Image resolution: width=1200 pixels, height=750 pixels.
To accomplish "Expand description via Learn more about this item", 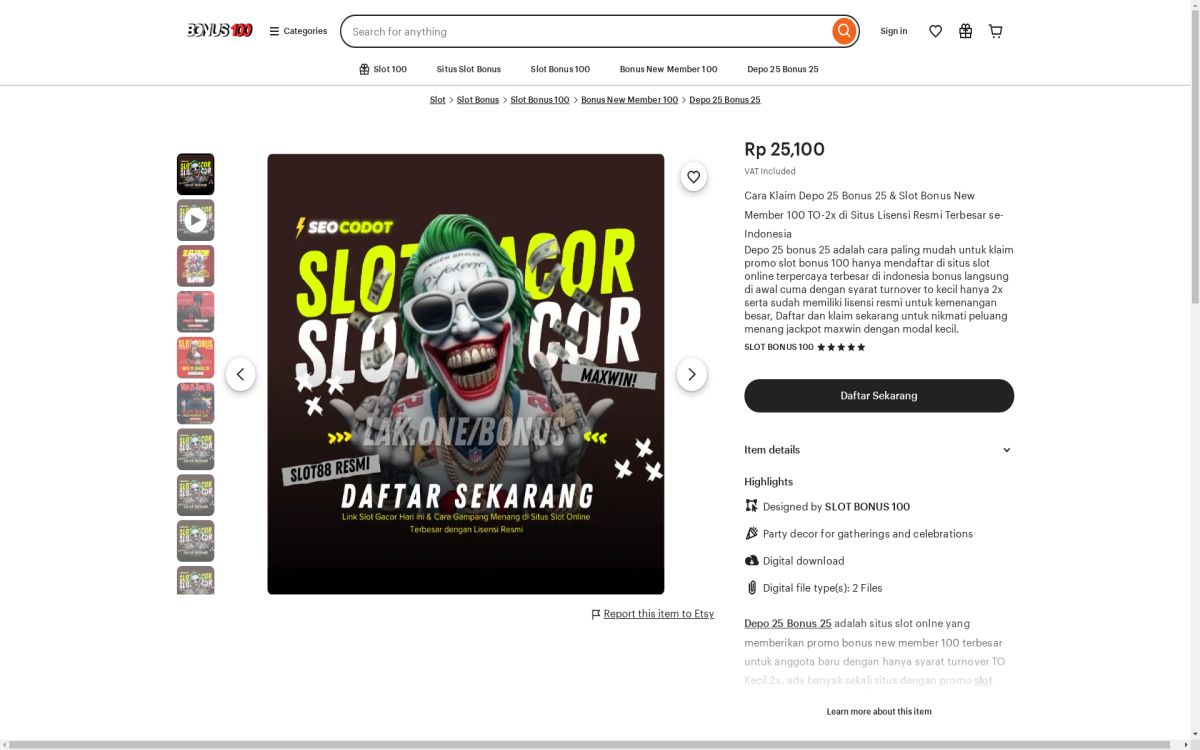I will tap(878, 712).
